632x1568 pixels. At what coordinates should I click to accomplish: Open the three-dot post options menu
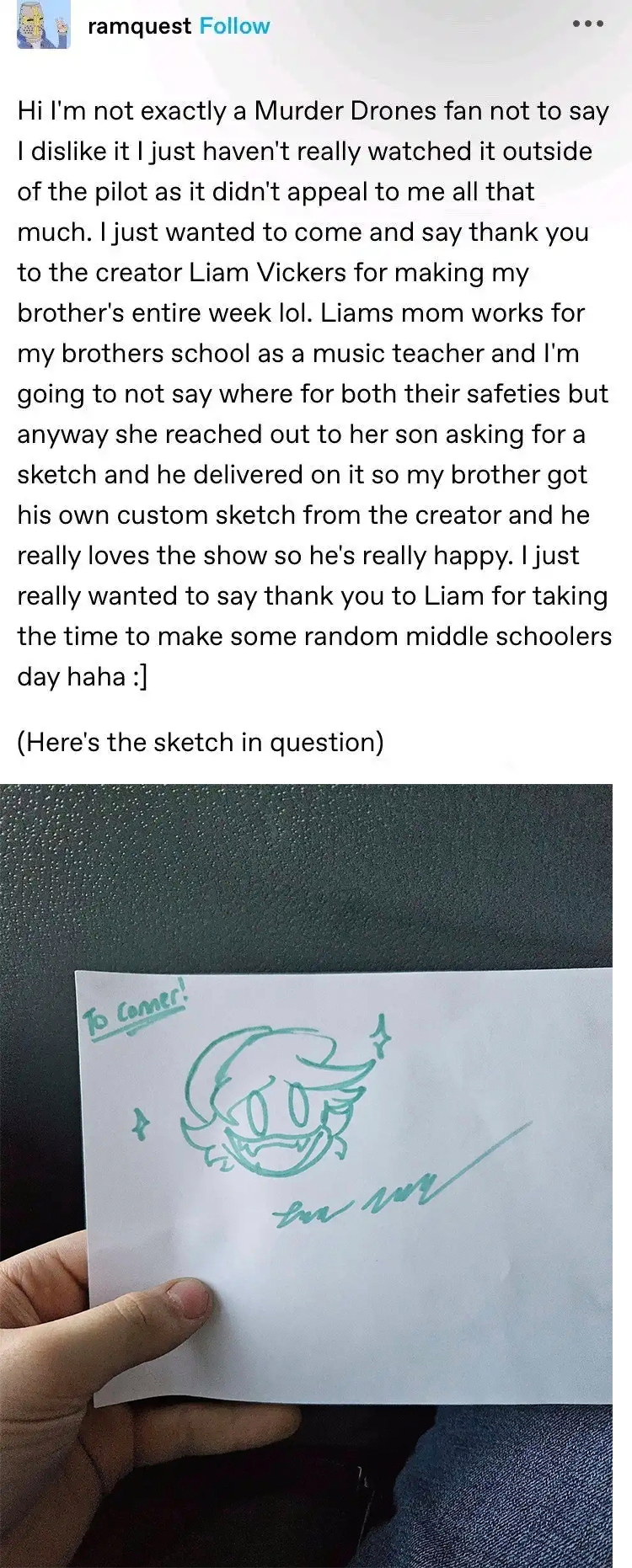pyautogui.click(x=588, y=24)
